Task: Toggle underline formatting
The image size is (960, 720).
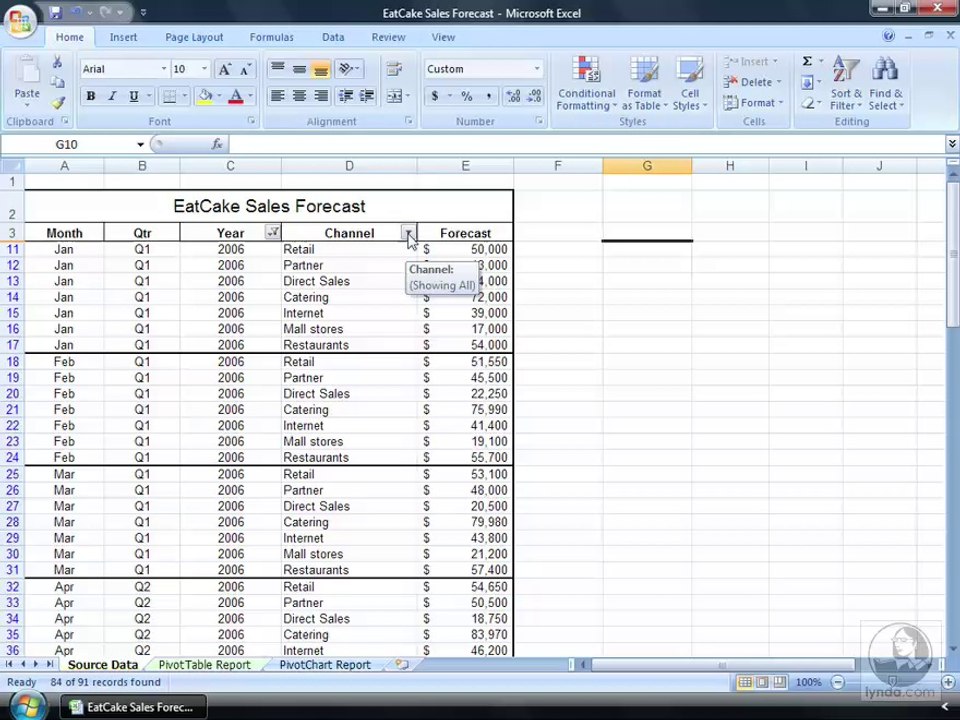Action: point(133,96)
